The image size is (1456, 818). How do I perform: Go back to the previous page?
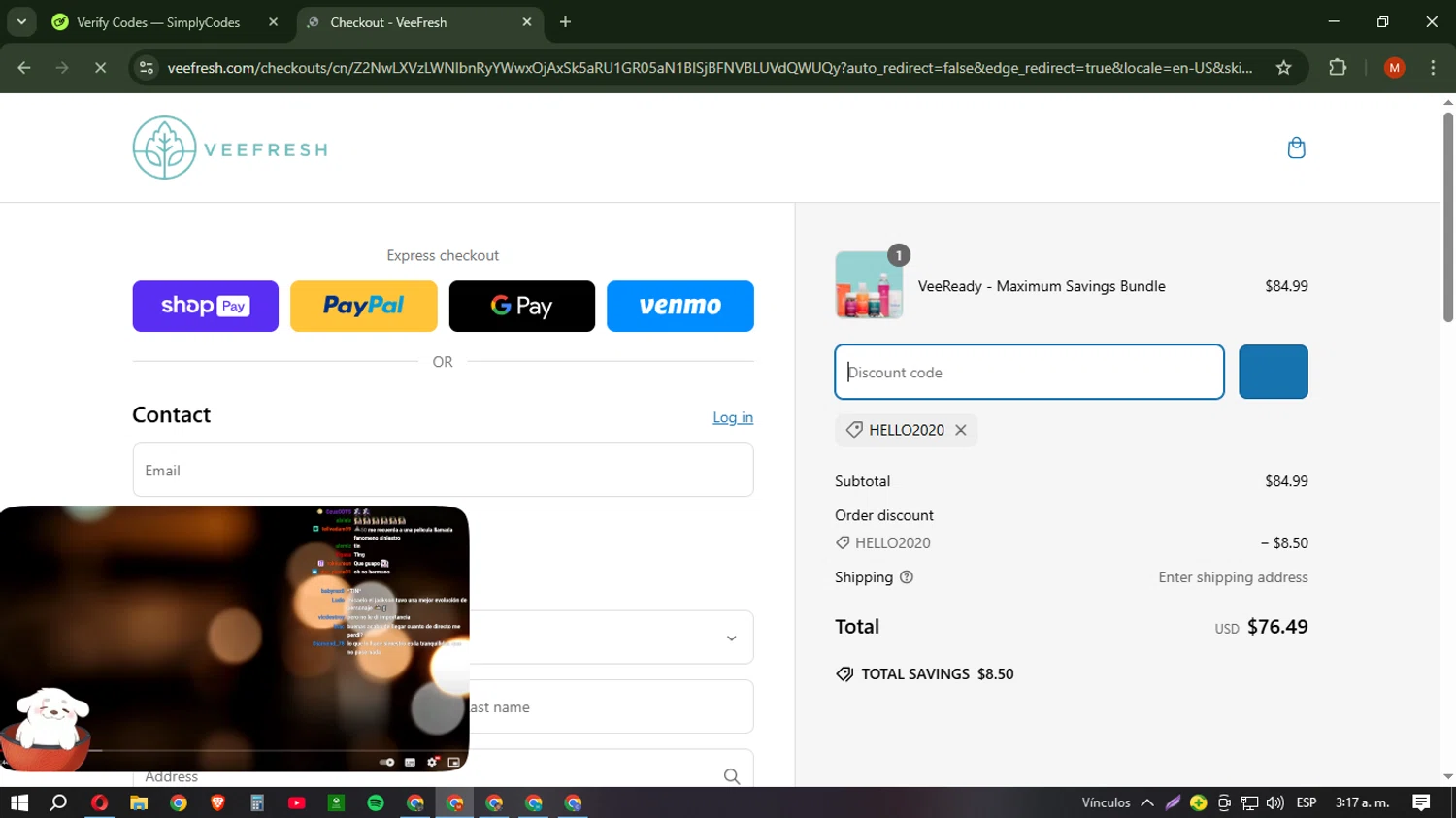(x=24, y=68)
